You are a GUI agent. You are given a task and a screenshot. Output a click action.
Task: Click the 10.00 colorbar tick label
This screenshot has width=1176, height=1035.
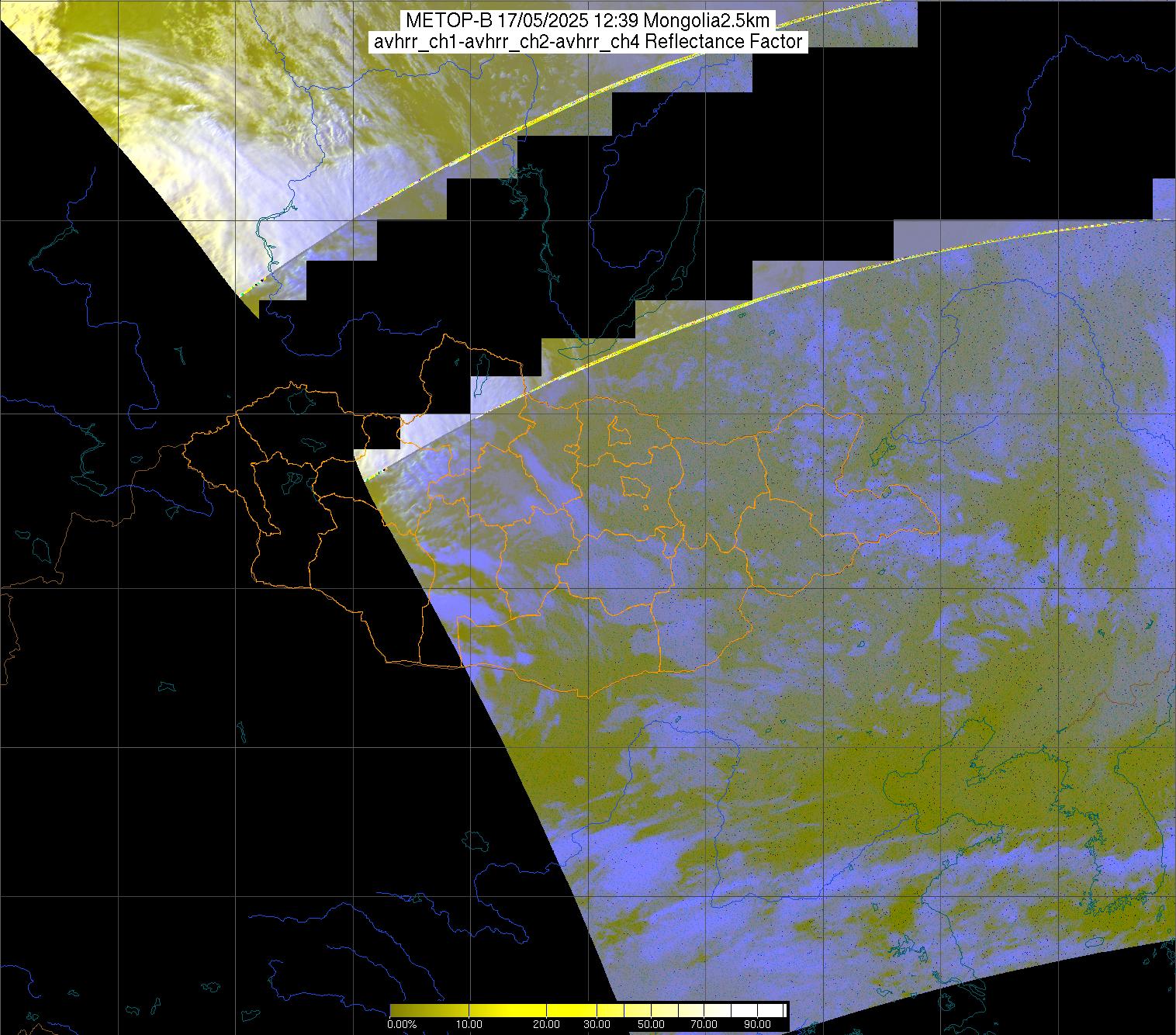click(x=469, y=1024)
